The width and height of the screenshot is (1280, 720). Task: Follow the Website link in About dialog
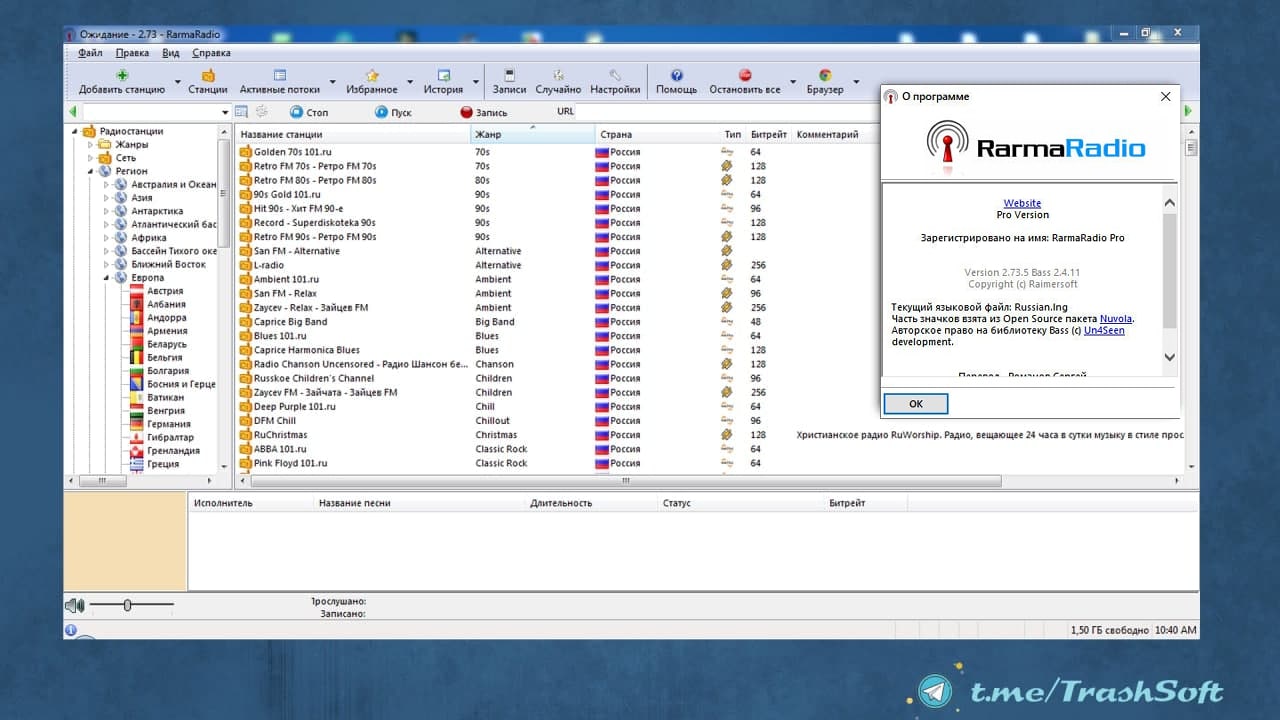coord(1022,203)
